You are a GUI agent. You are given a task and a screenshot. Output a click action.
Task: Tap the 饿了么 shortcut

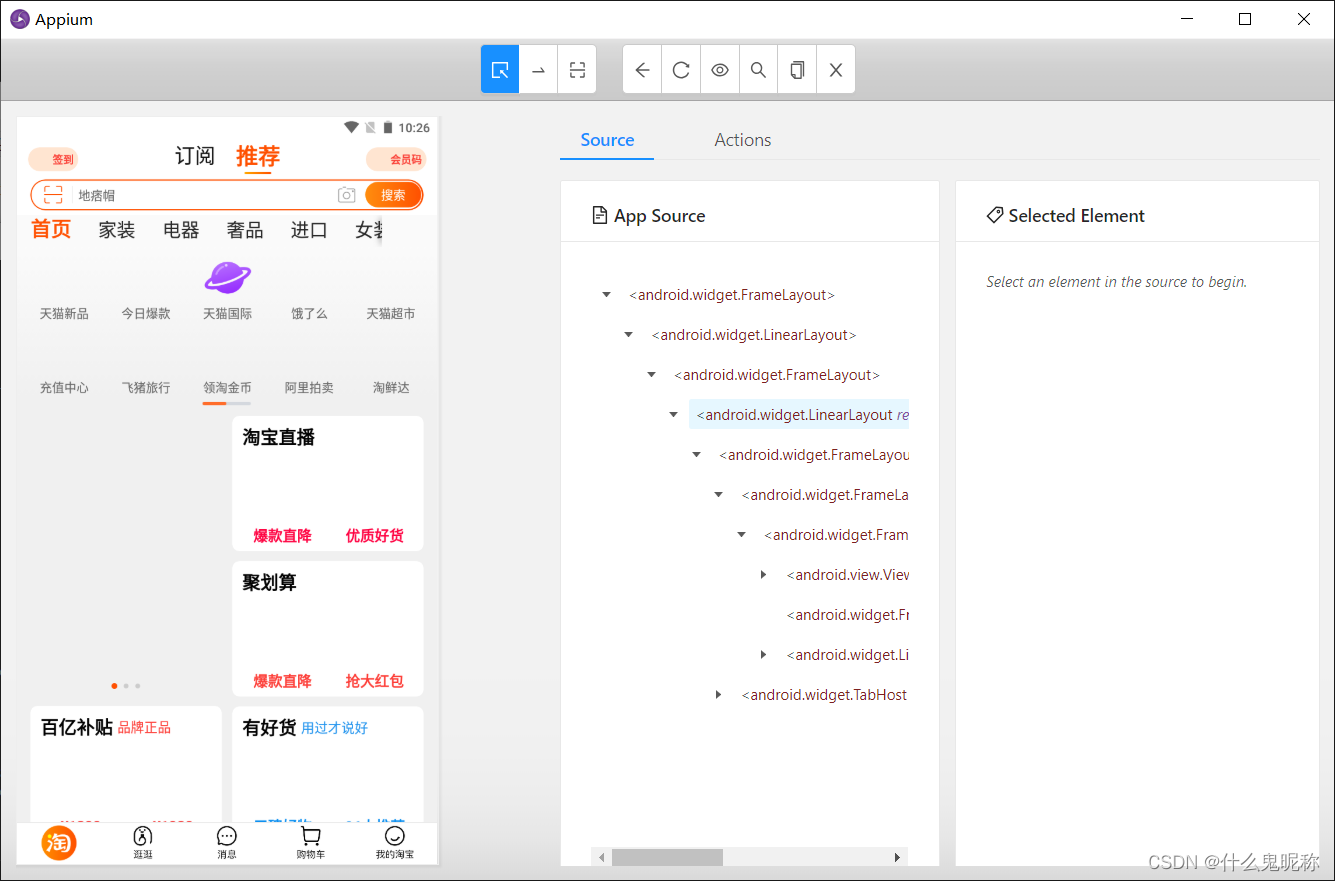(x=309, y=314)
